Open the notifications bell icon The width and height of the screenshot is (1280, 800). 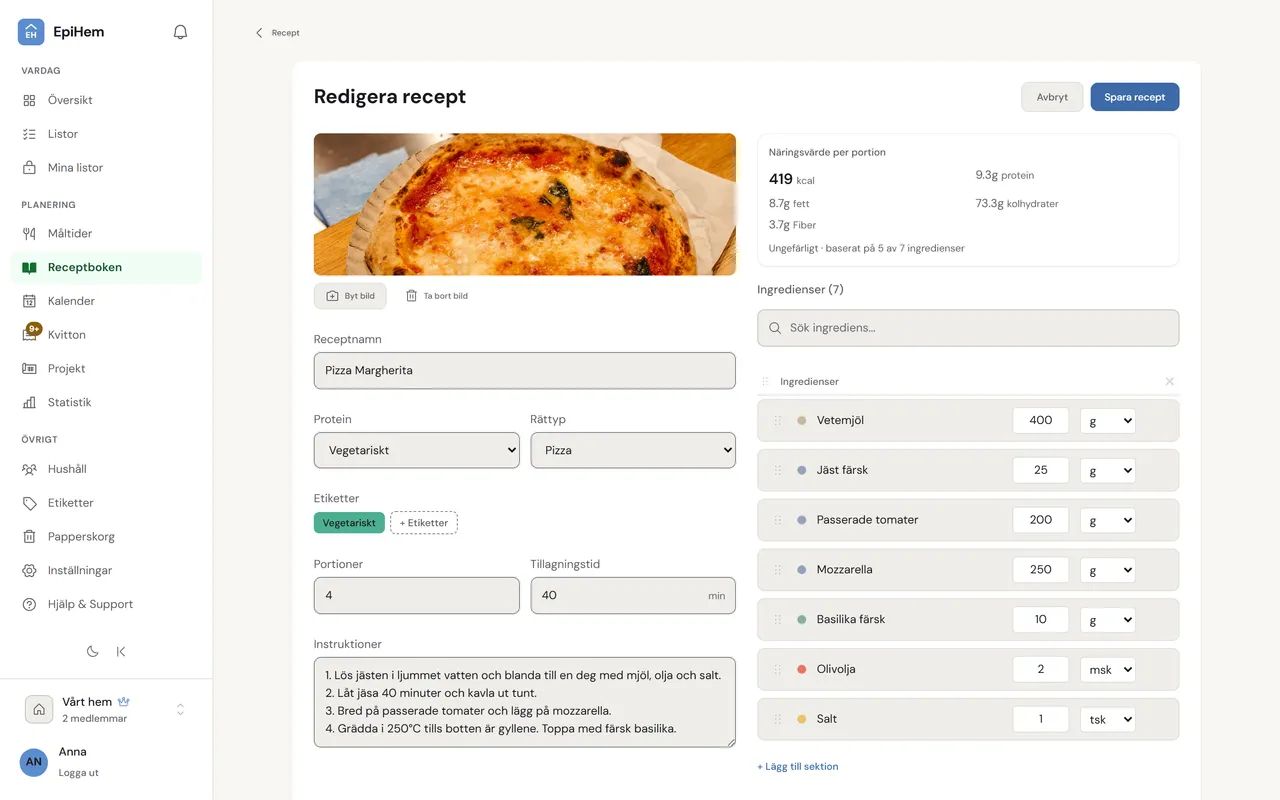pyautogui.click(x=180, y=32)
